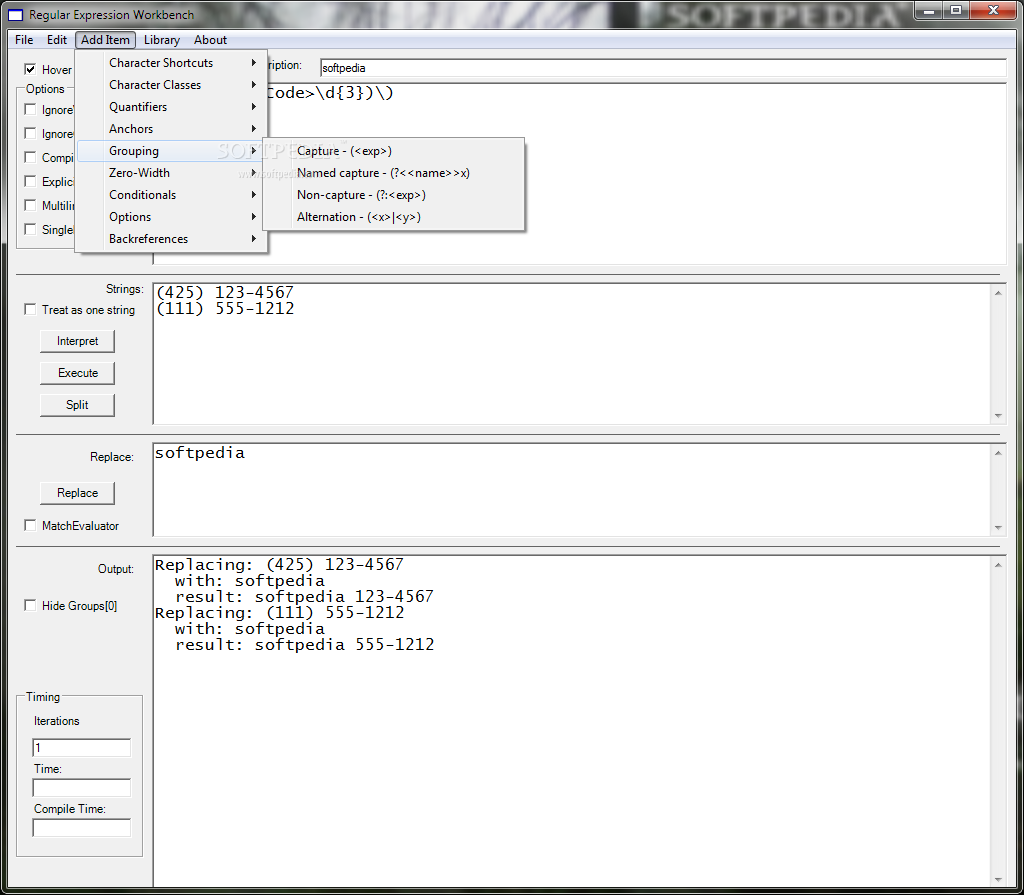Open the File menu

click(x=24, y=40)
